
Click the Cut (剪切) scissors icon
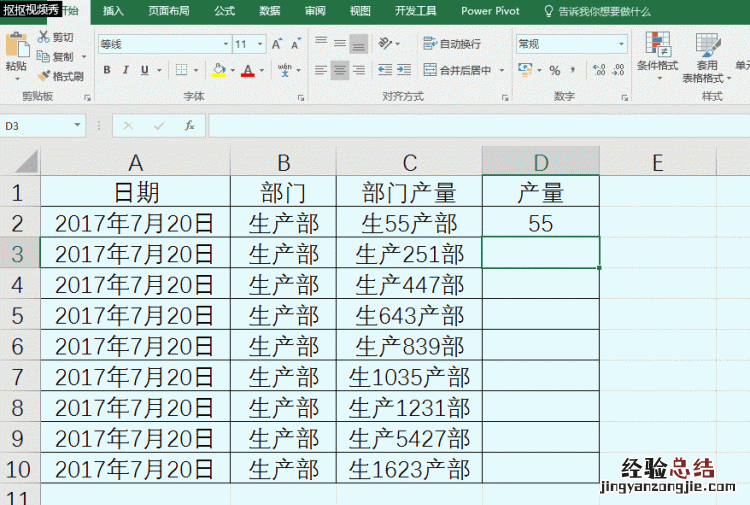[45, 37]
